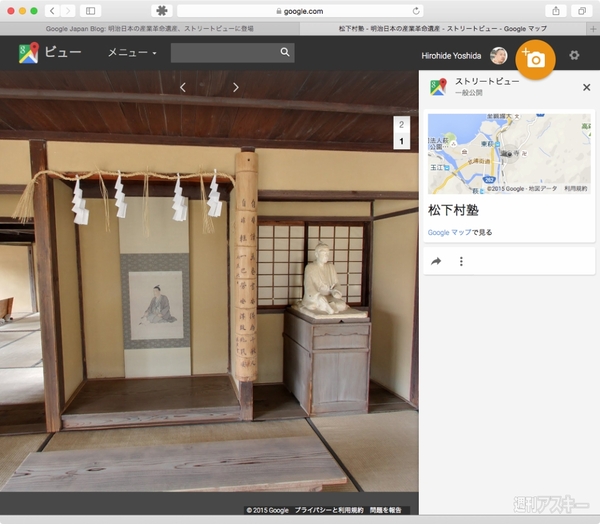Open the メニュー dropdown
The image size is (600, 524).
(x=132, y=52)
